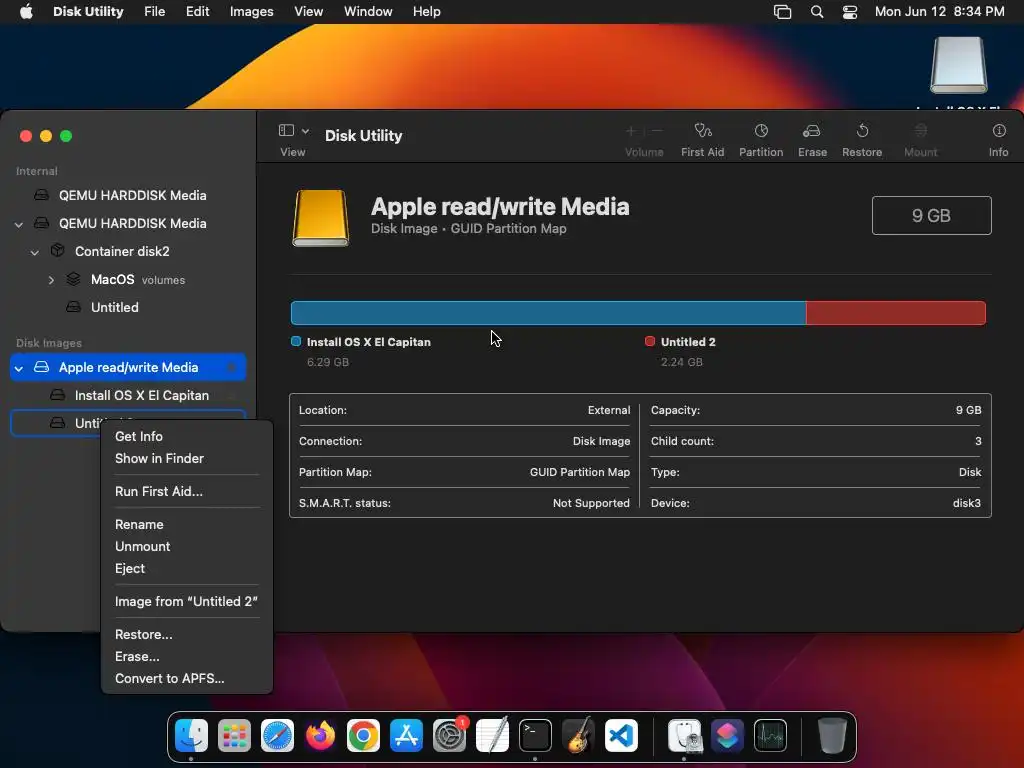
Task: Choose Image from "Untitled 2"
Action: (187, 601)
